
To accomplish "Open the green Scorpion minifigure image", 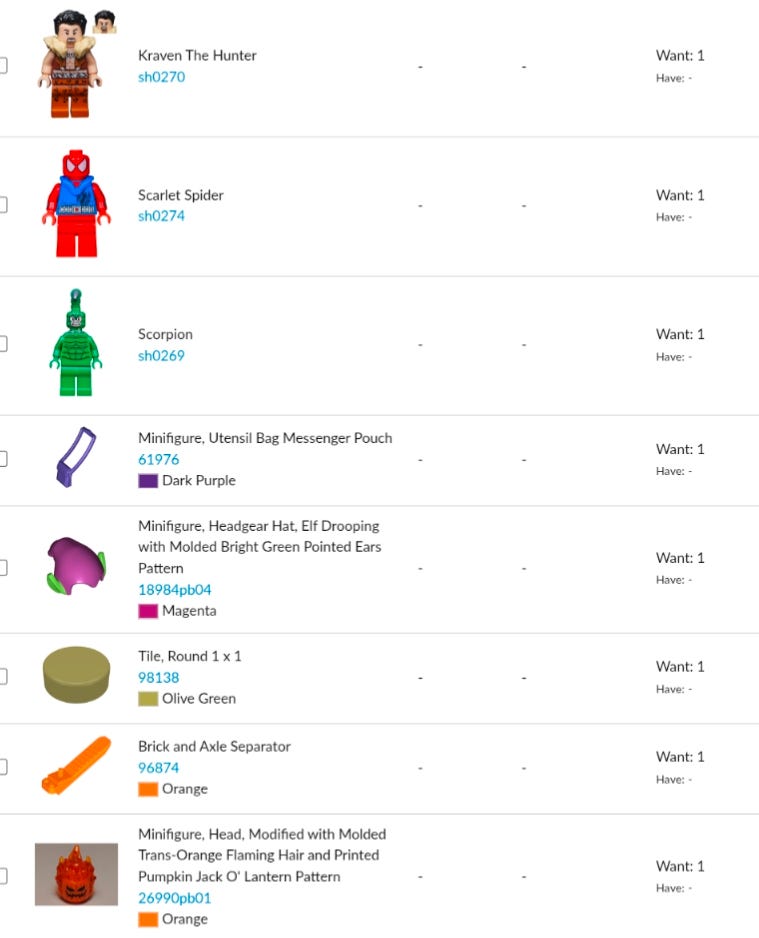I will (x=76, y=343).
